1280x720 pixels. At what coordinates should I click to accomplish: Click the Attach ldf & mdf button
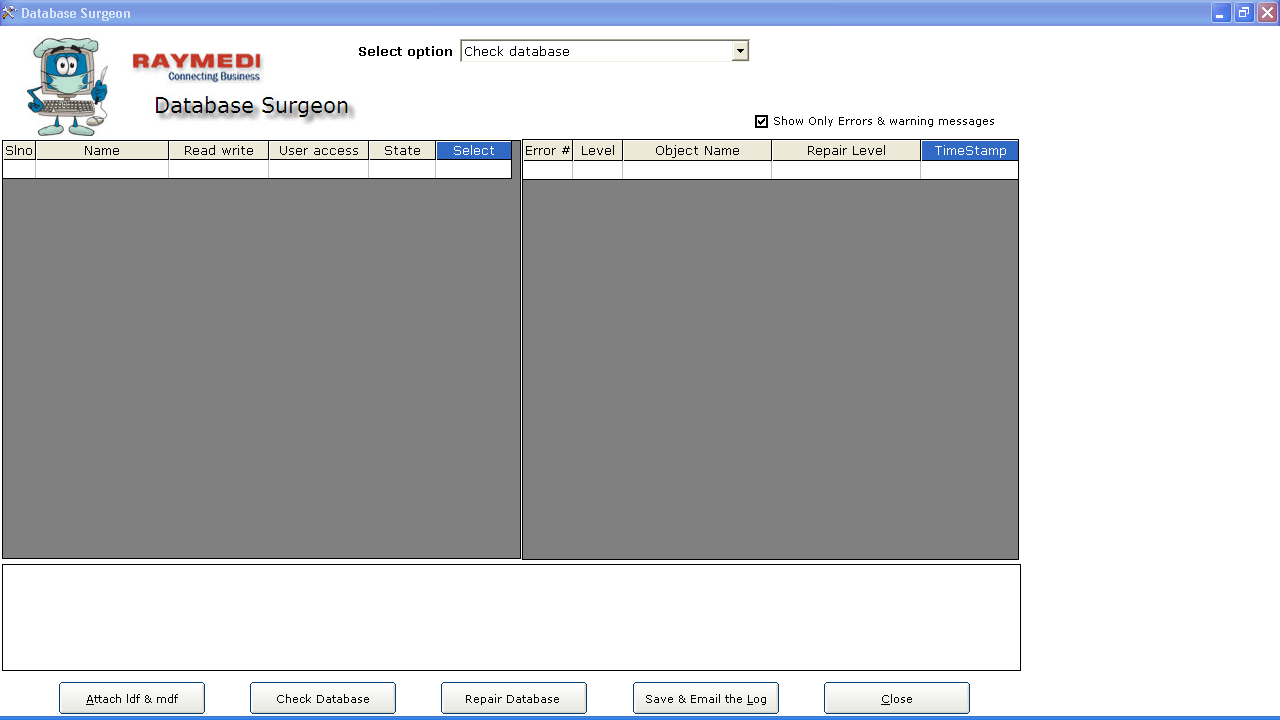point(132,699)
